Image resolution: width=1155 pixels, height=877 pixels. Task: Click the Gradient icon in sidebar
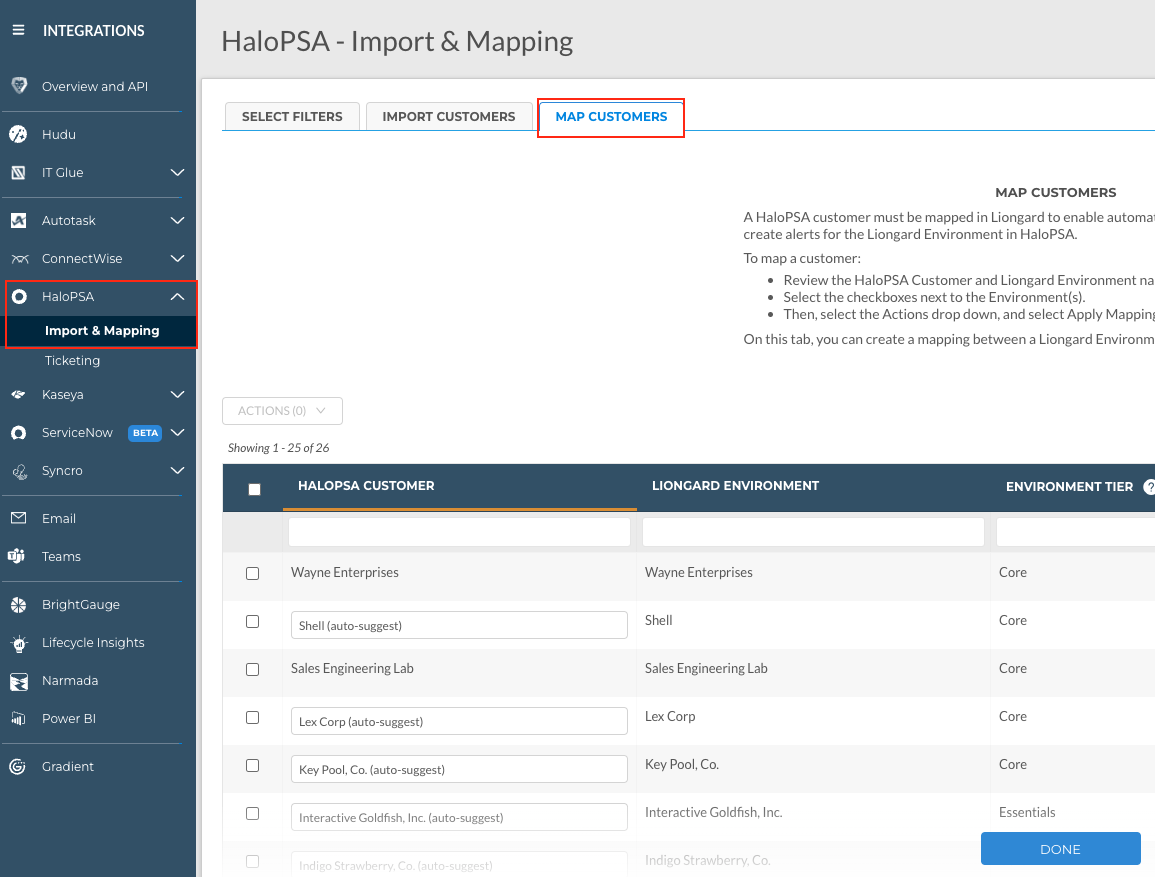click(x=18, y=767)
